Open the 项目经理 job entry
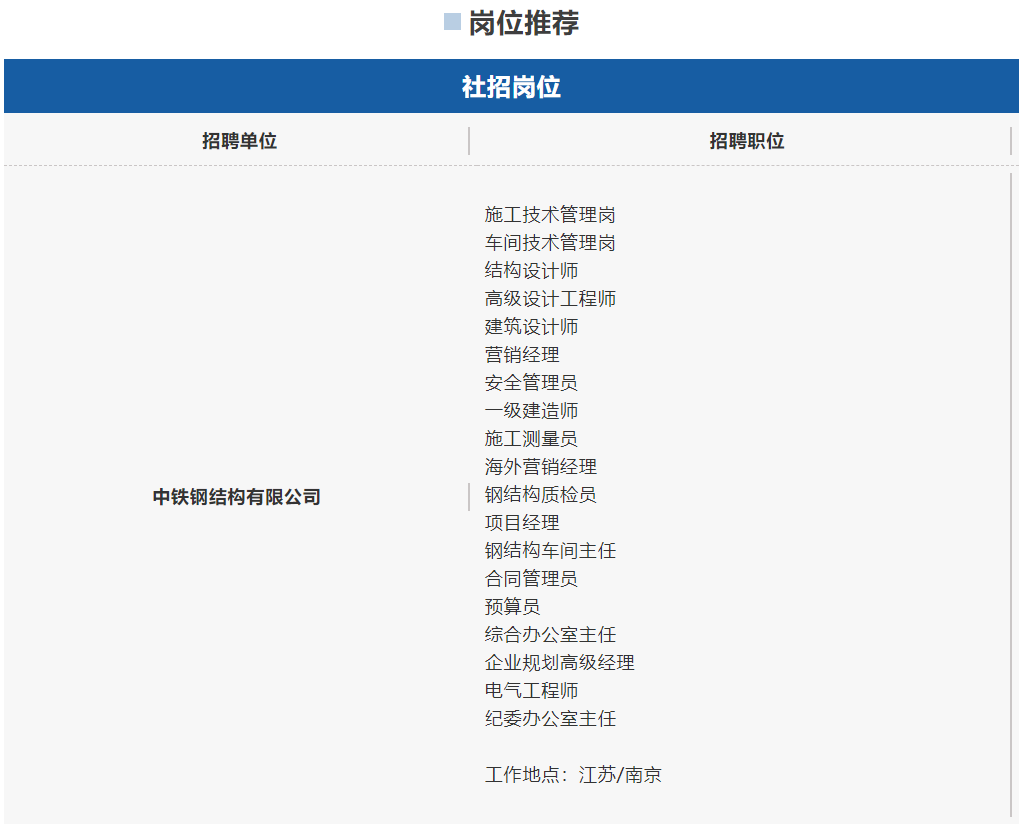This screenshot has width=1019, height=824. tap(522, 522)
